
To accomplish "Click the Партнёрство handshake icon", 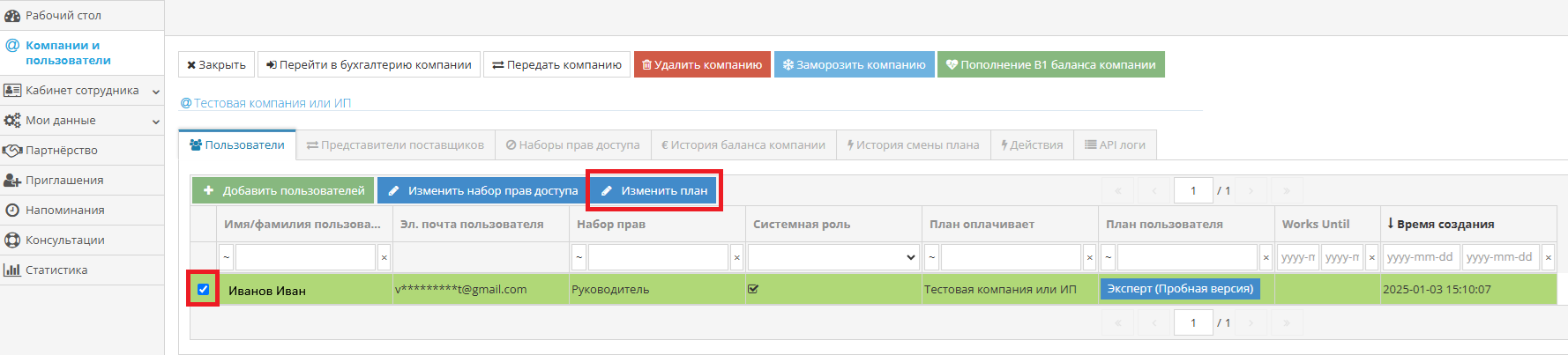I will click(x=12, y=151).
